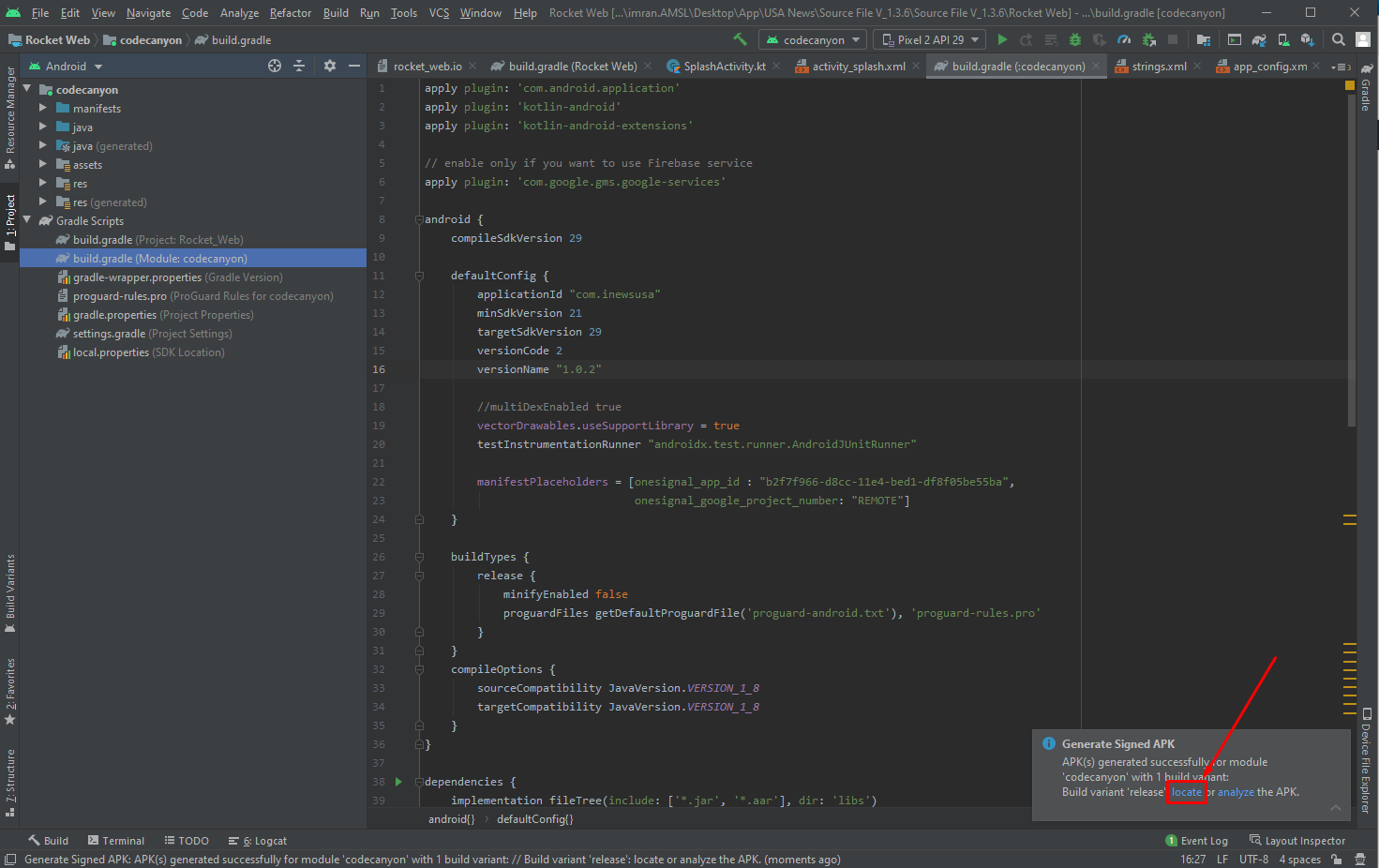This screenshot has height=868, width=1379.
Task: Click the IDE inspections icon in status bar
Action: point(1360,859)
